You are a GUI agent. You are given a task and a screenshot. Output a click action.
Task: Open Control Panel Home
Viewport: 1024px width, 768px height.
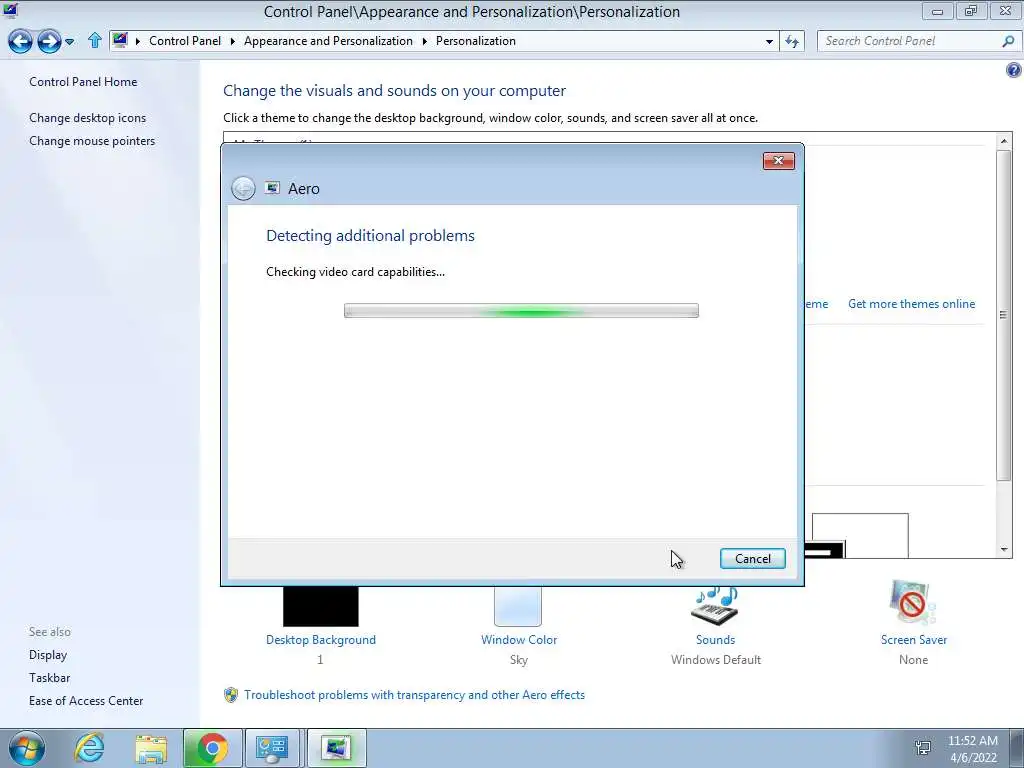pos(83,82)
